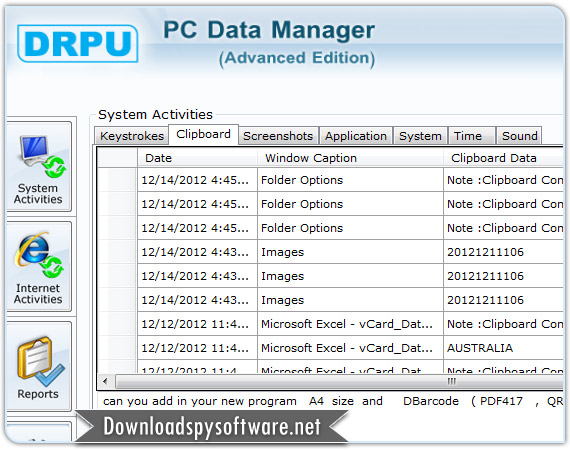570x450 pixels.
Task: Click the Clipboard Data column header
Action: tap(503, 158)
